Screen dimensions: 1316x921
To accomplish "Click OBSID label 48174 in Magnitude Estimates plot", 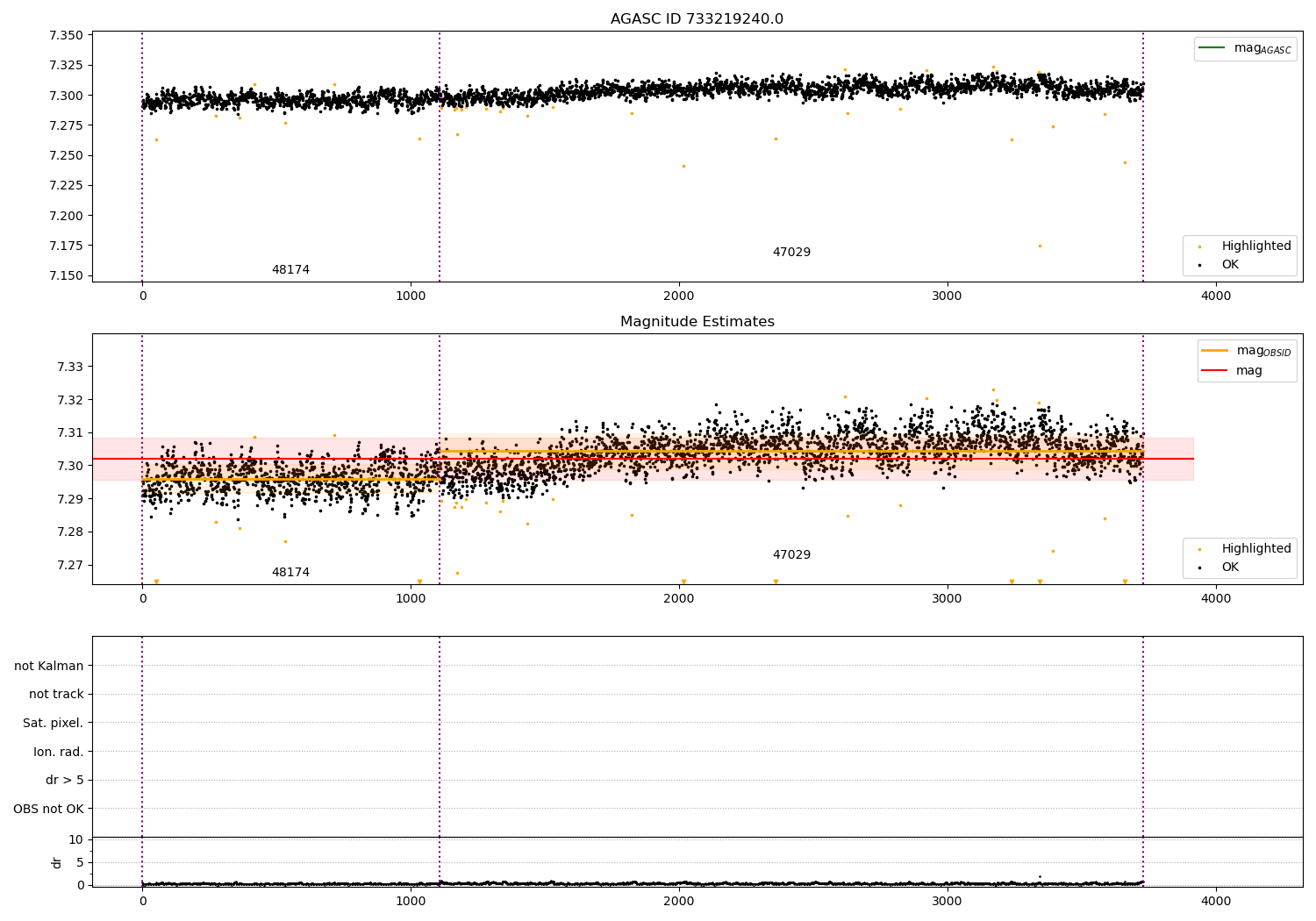I will [290, 572].
